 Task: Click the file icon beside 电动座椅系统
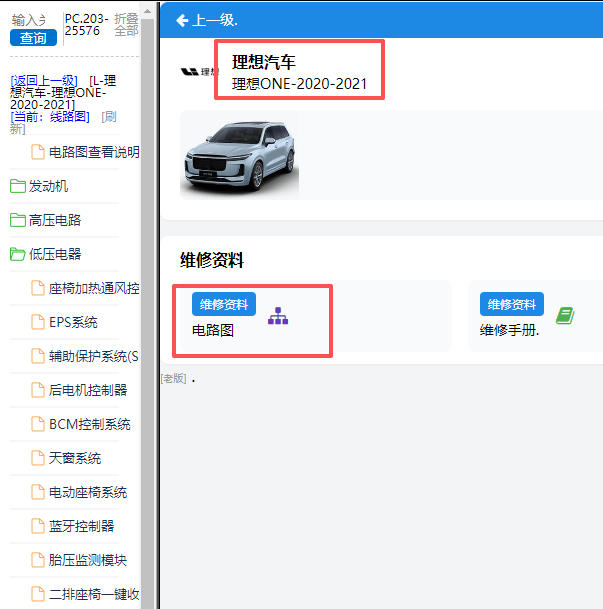tap(38, 492)
